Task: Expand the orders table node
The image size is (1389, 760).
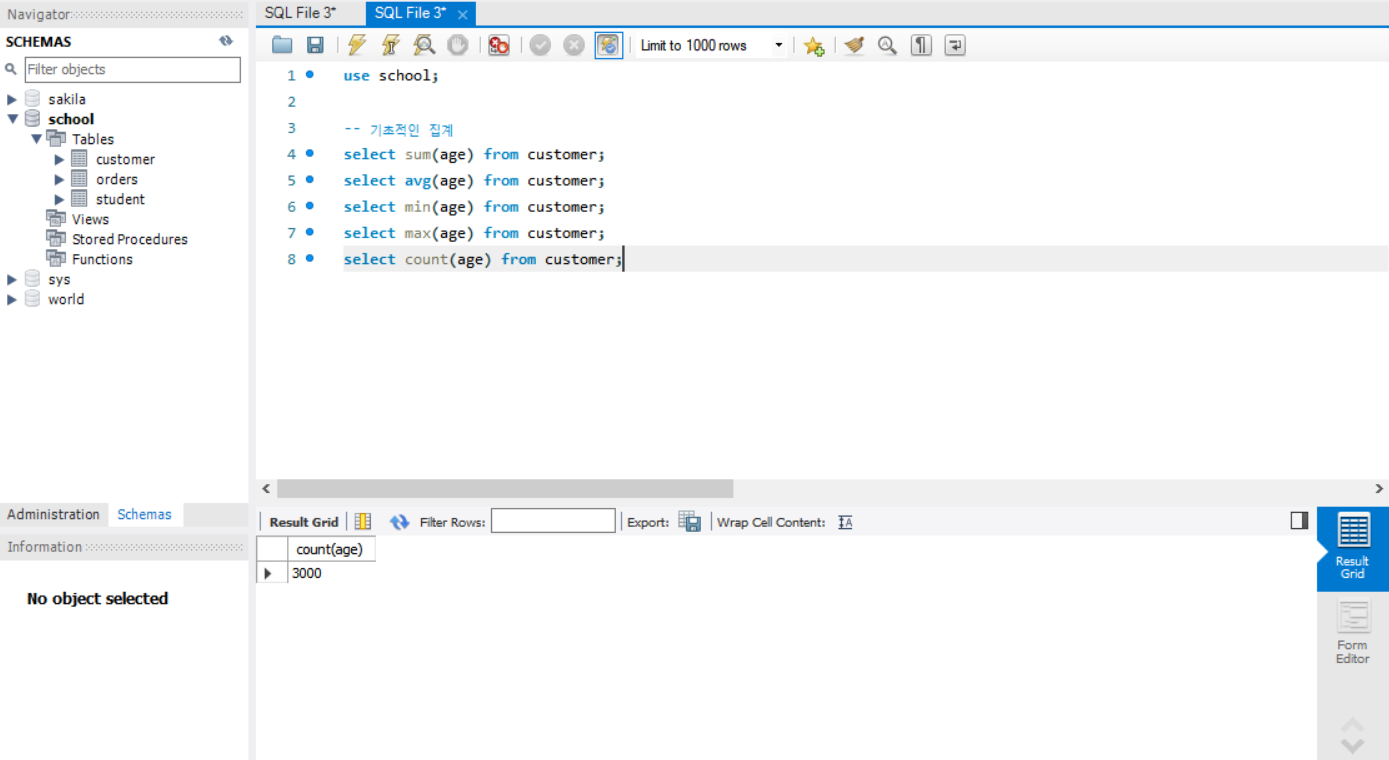Action: 59,179
